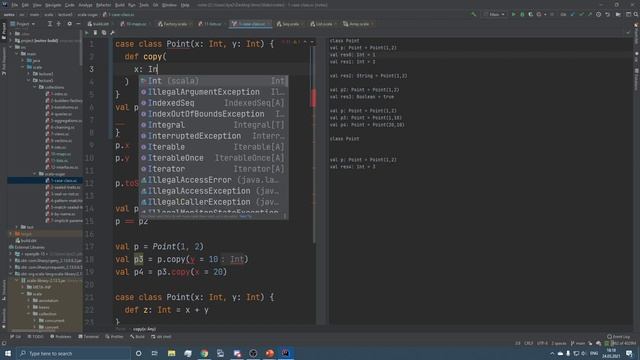
Task: Select IllegalArgumentException completion suggestion
Action: [213, 92]
